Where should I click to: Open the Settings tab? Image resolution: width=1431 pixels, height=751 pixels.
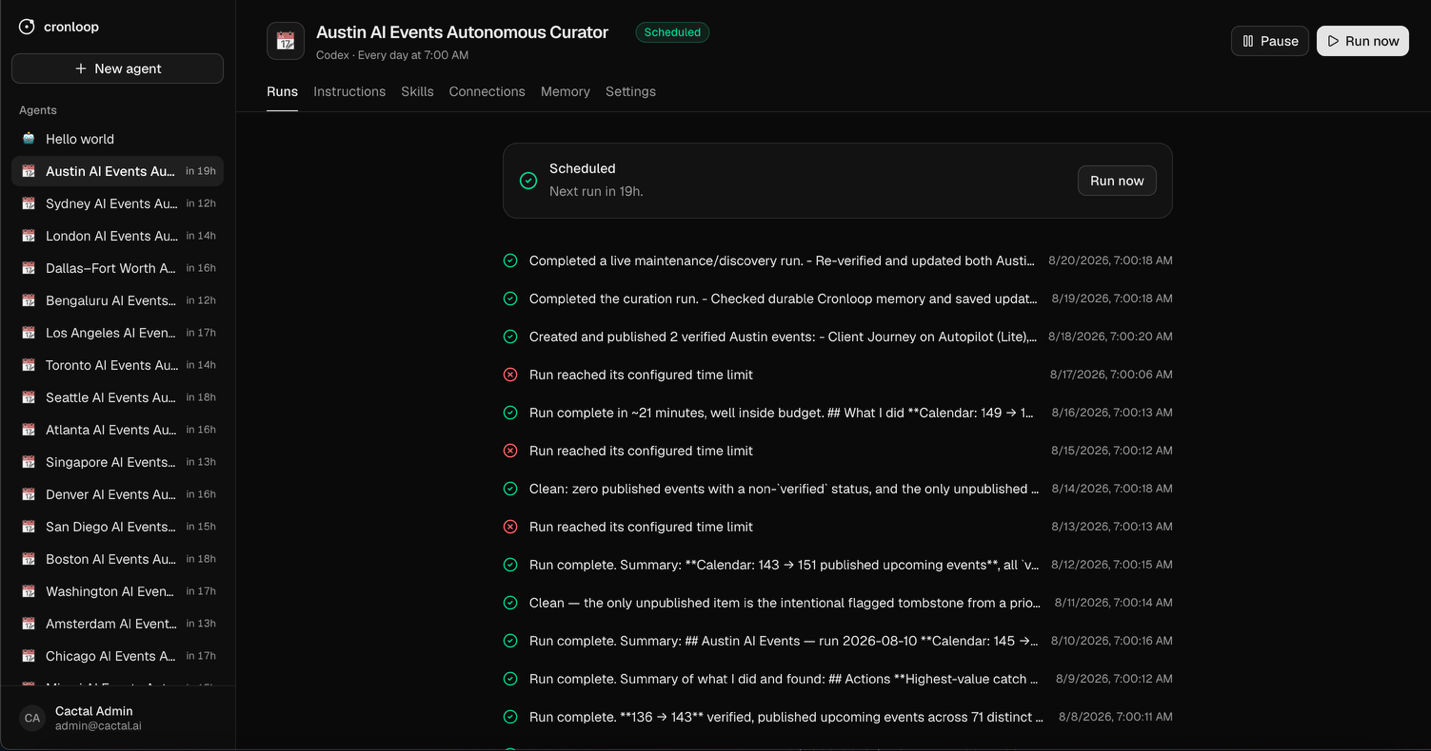630,92
